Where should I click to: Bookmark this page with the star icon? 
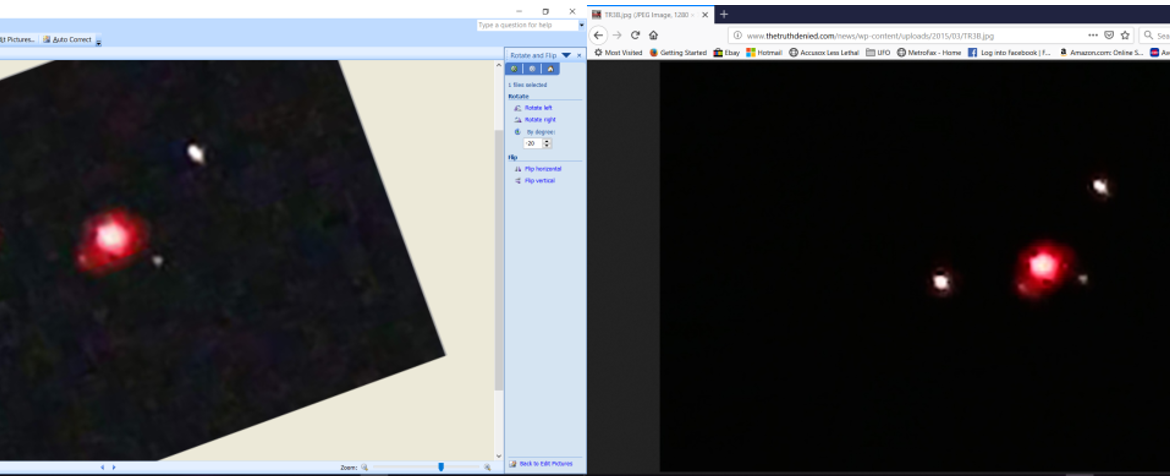coord(1124,35)
